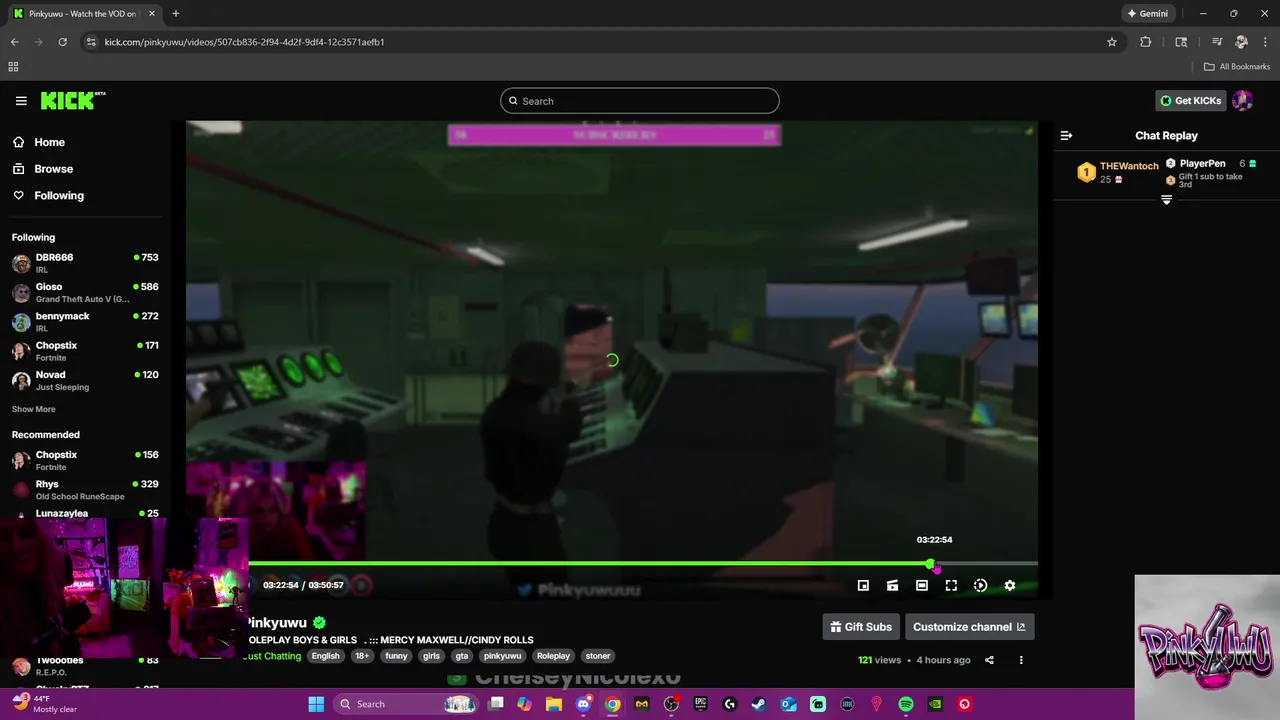Click the KICK logo
Viewport: 1280px width, 720px height.
[x=73, y=100]
